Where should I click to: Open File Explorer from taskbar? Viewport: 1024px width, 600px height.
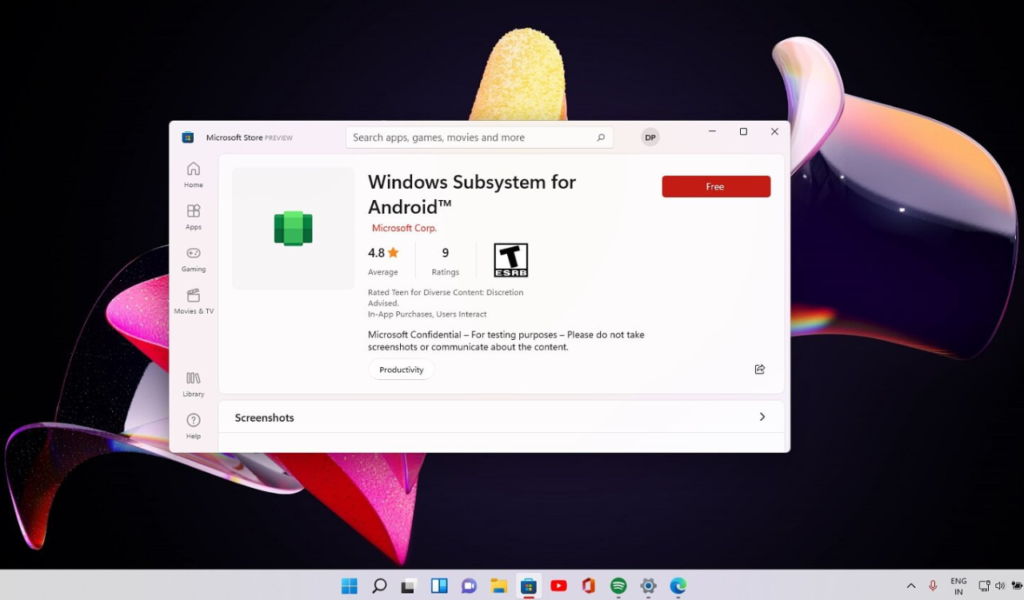(x=499, y=586)
